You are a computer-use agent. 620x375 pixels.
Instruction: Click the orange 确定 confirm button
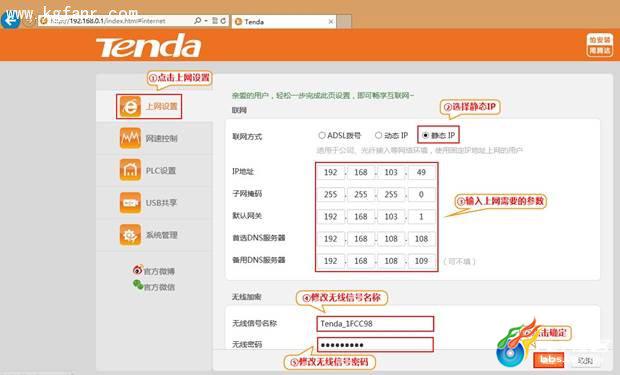[x=548, y=360]
